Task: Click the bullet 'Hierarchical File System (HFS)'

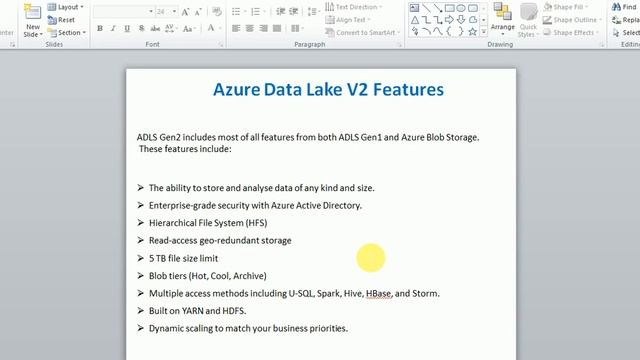Action: pos(208,223)
